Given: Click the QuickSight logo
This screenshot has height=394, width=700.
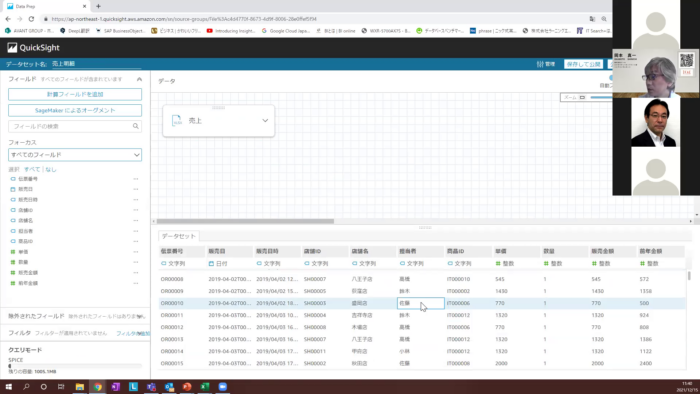Looking at the screenshot, I should (x=33, y=47).
